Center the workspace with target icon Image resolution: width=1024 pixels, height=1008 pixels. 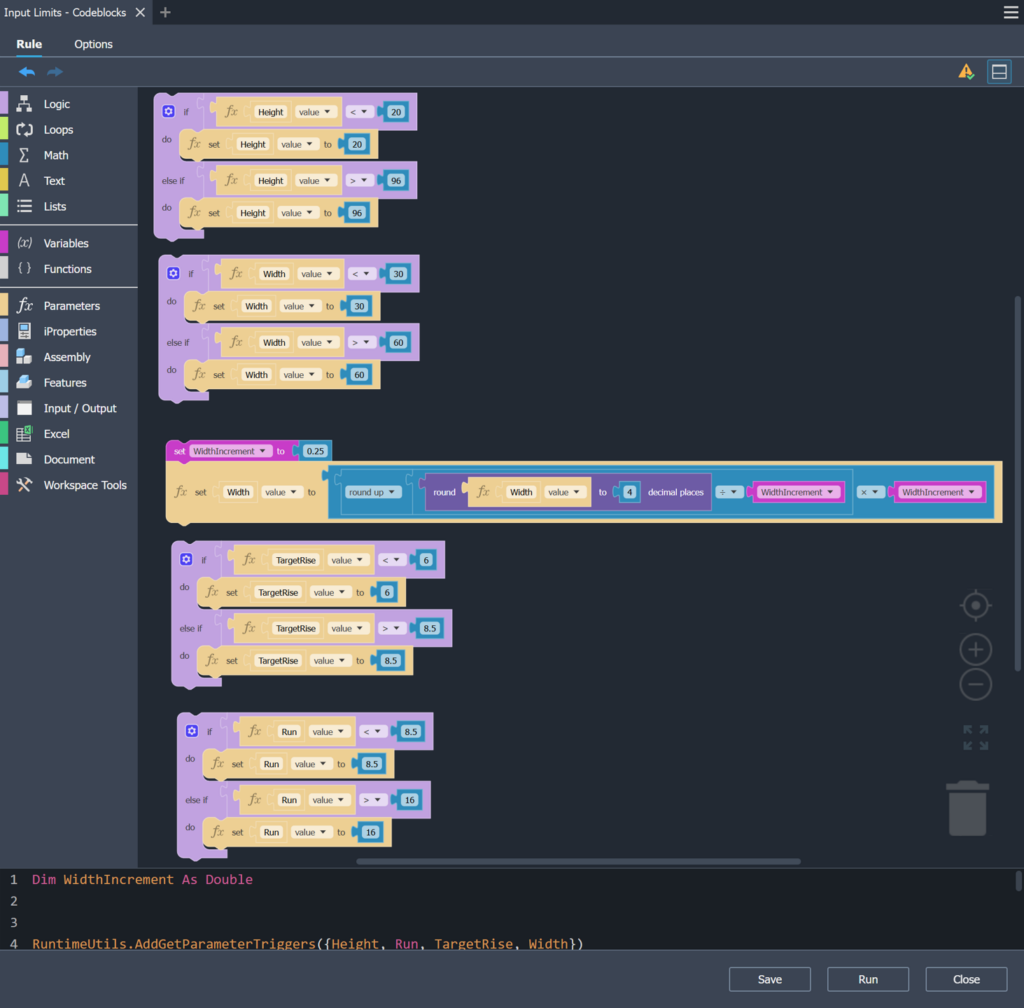[976, 606]
